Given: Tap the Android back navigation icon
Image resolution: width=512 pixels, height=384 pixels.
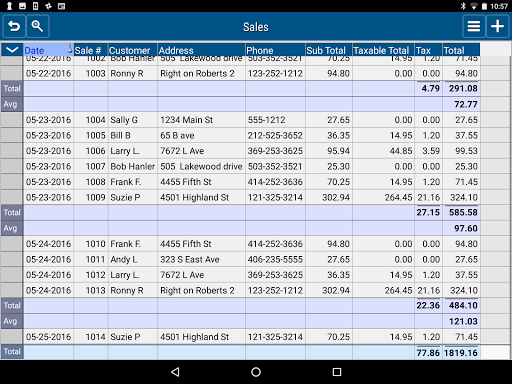Looking at the screenshot, I should [x=175, y=372].
